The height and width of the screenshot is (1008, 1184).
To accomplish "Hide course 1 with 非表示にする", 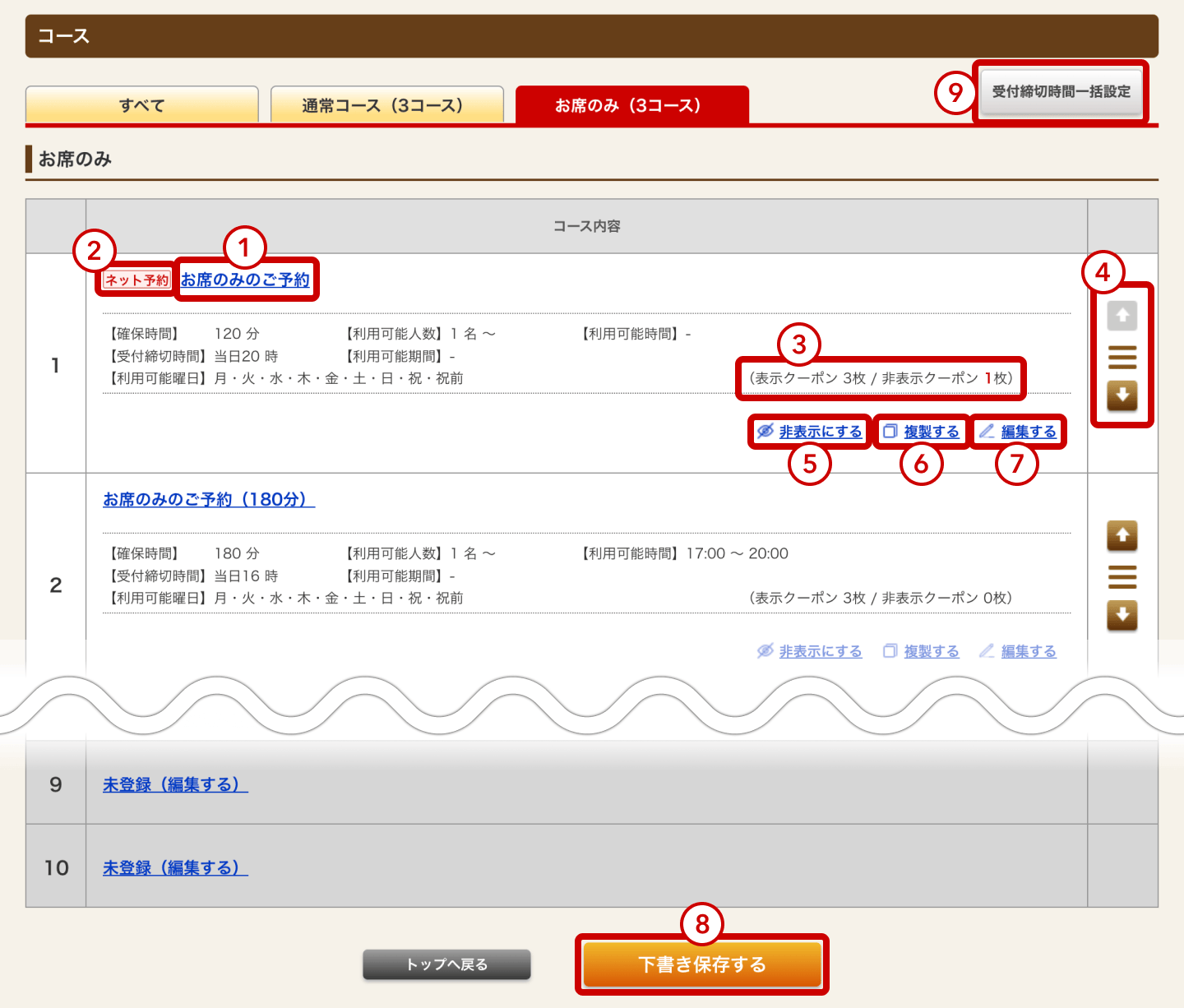I will tap(810, 432).
